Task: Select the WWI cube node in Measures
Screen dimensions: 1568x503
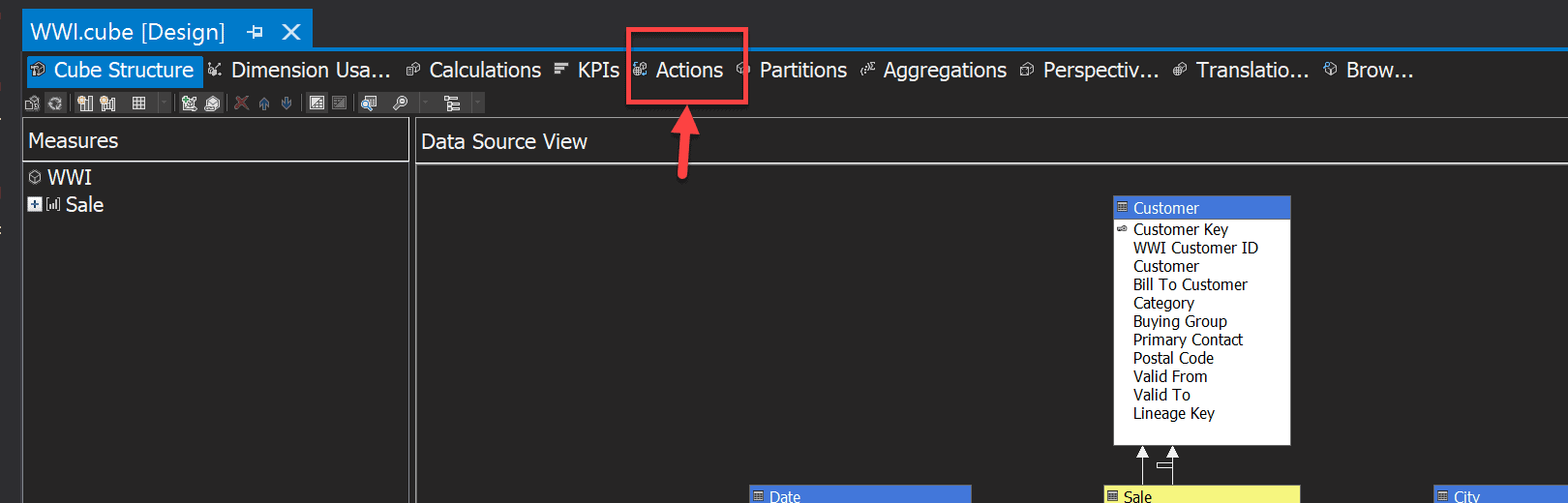Action: point(70,178)
